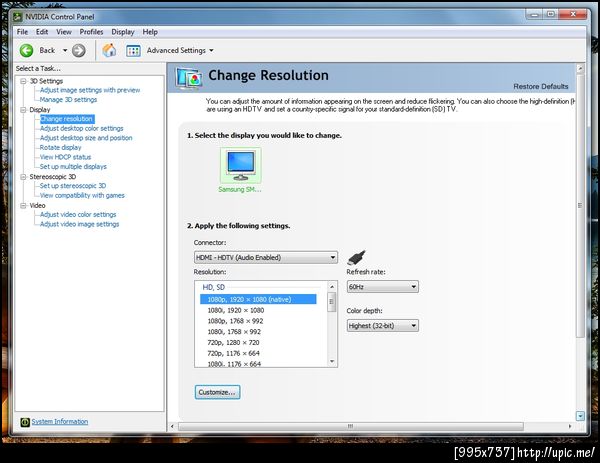This screenshot has width=600, height=463.
Task: Open Adjust desktop size and position
Action: tap(86, 138)
